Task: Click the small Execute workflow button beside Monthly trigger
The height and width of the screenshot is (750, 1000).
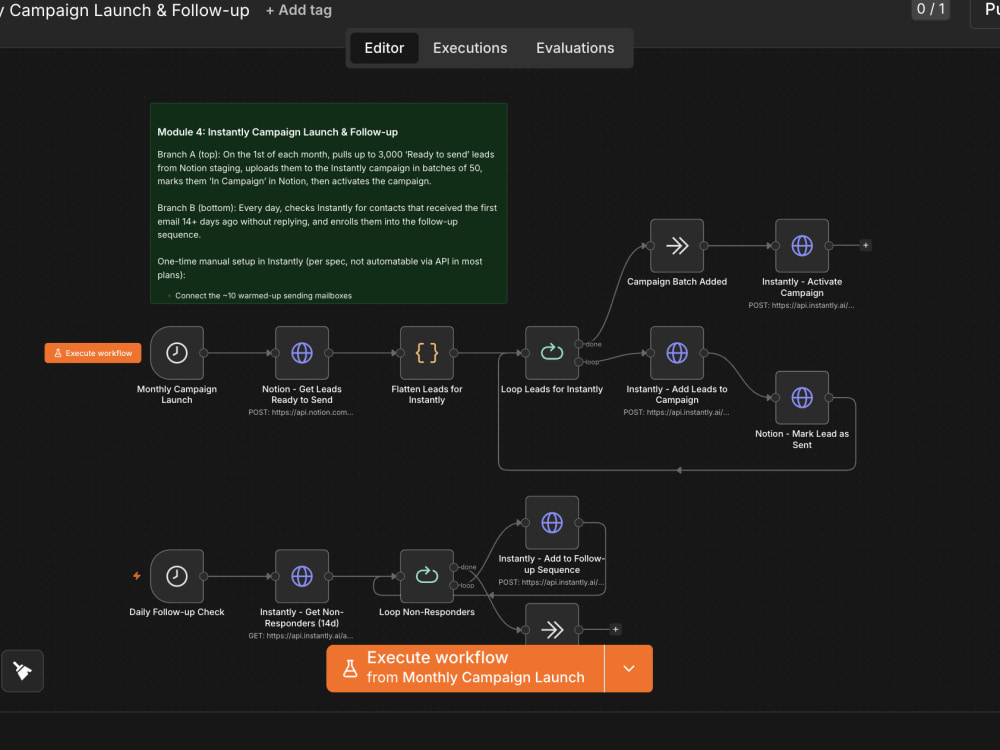Action: (x=93, y=353)
